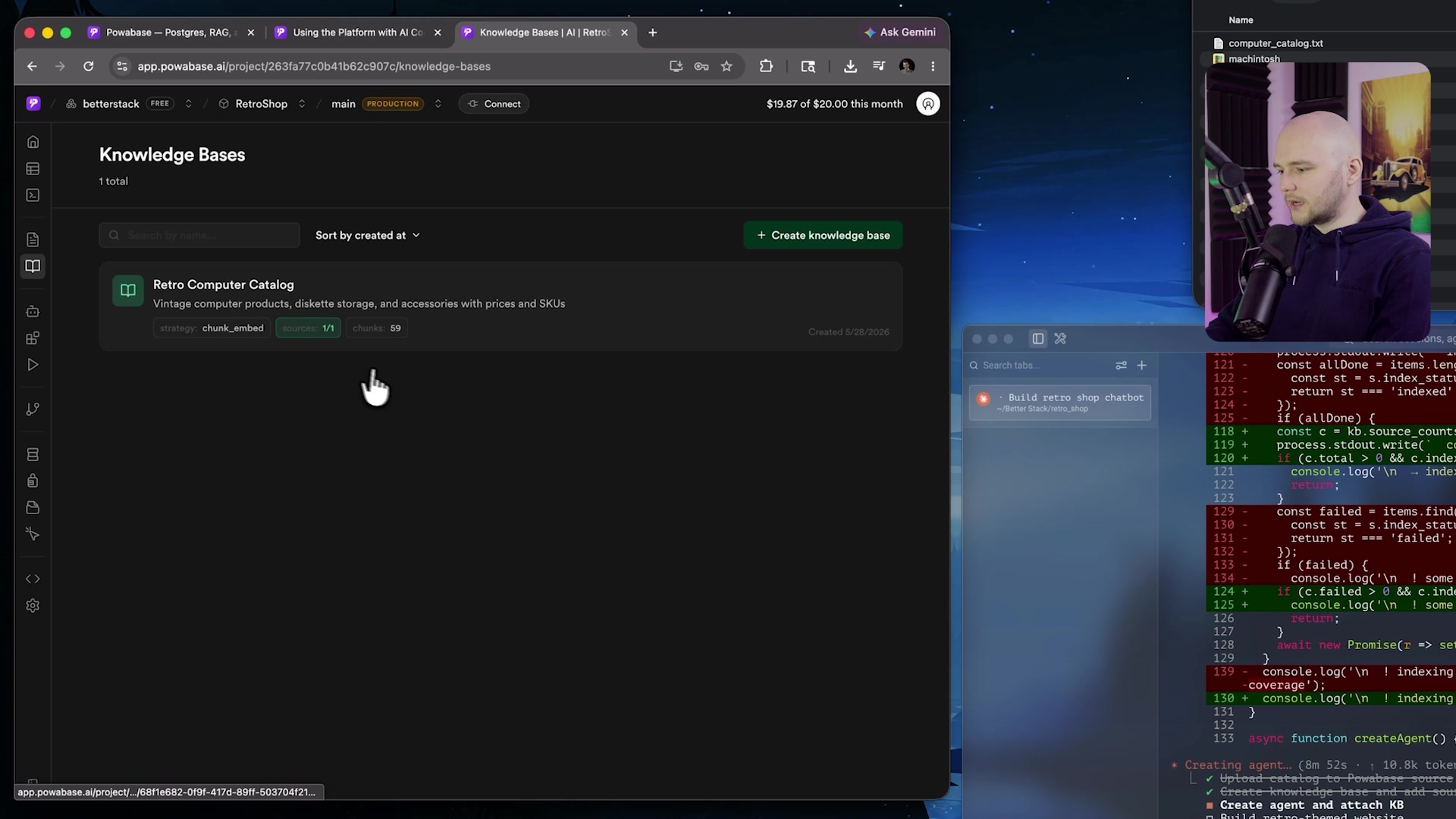Expand the RetroShop project switcher
This screenshot has height=819, width=1456.
click(x=302, y=104)
